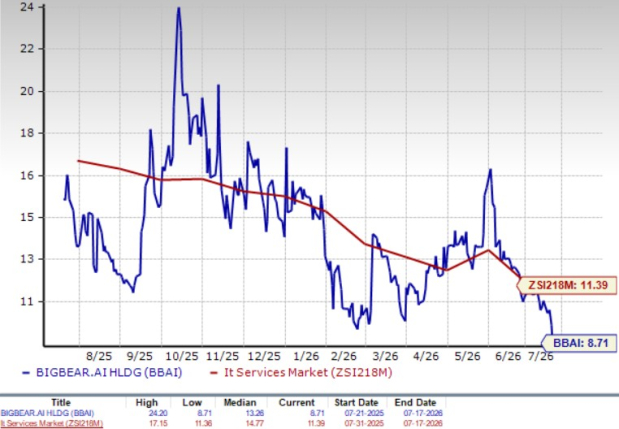Select BBAI Median value 13.26
Image resolution: width=619 pixels, height=429 pixels.
pyautogui.click(x=254, y=413)
